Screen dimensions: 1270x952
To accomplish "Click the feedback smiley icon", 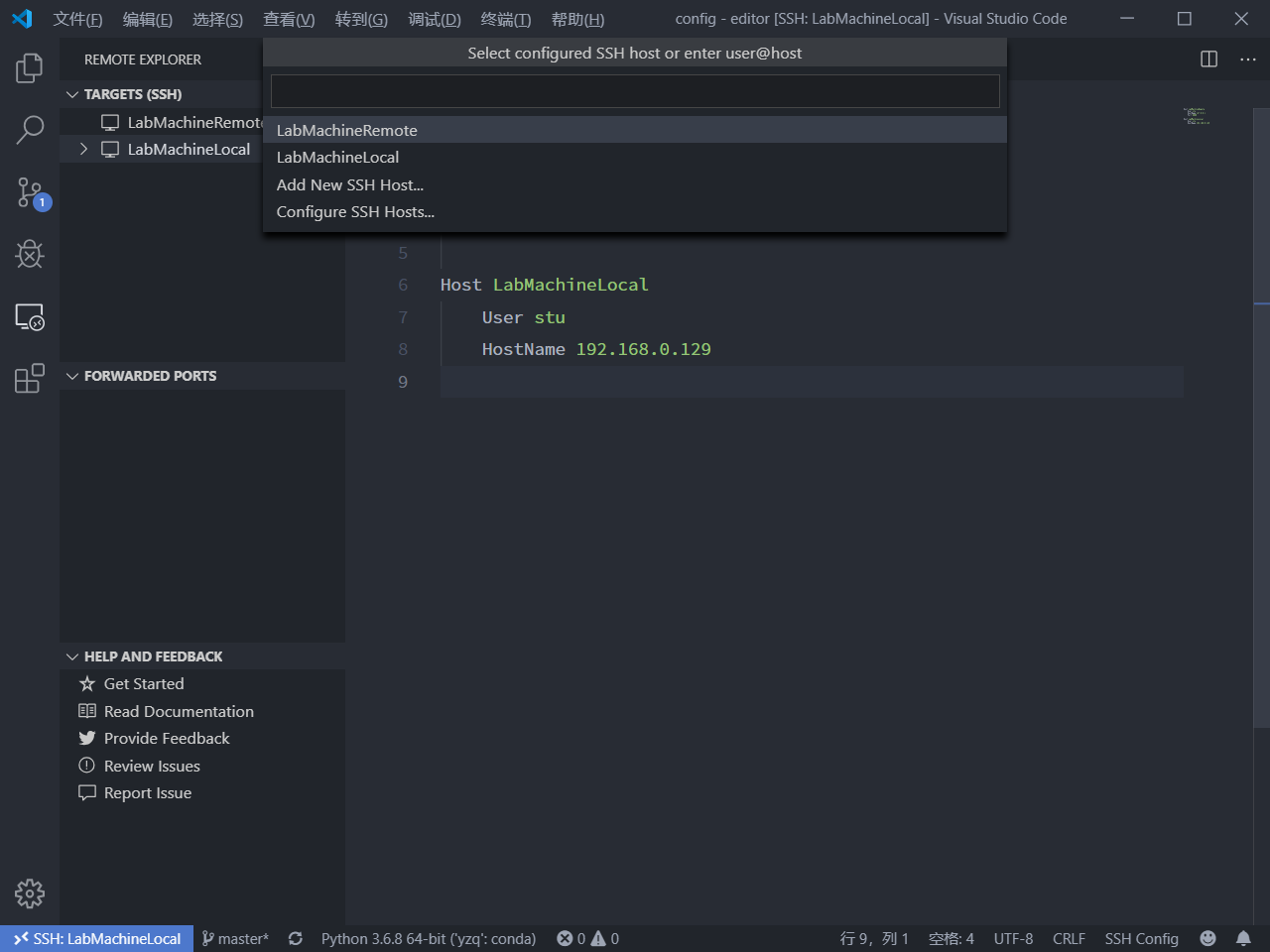I will tap(1207, 938).
